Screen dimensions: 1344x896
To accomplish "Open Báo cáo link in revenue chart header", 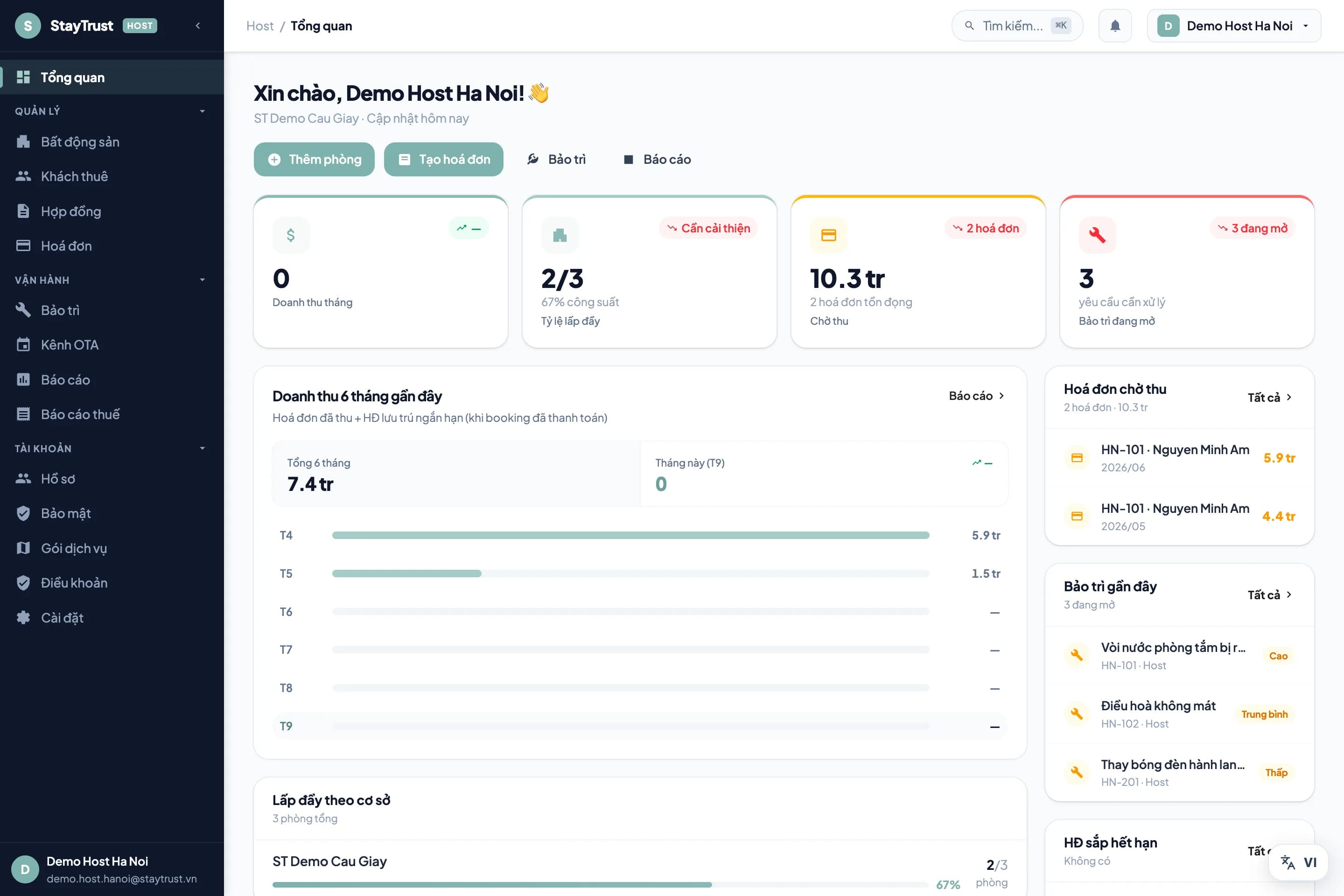I will click(x=977, y=395).
